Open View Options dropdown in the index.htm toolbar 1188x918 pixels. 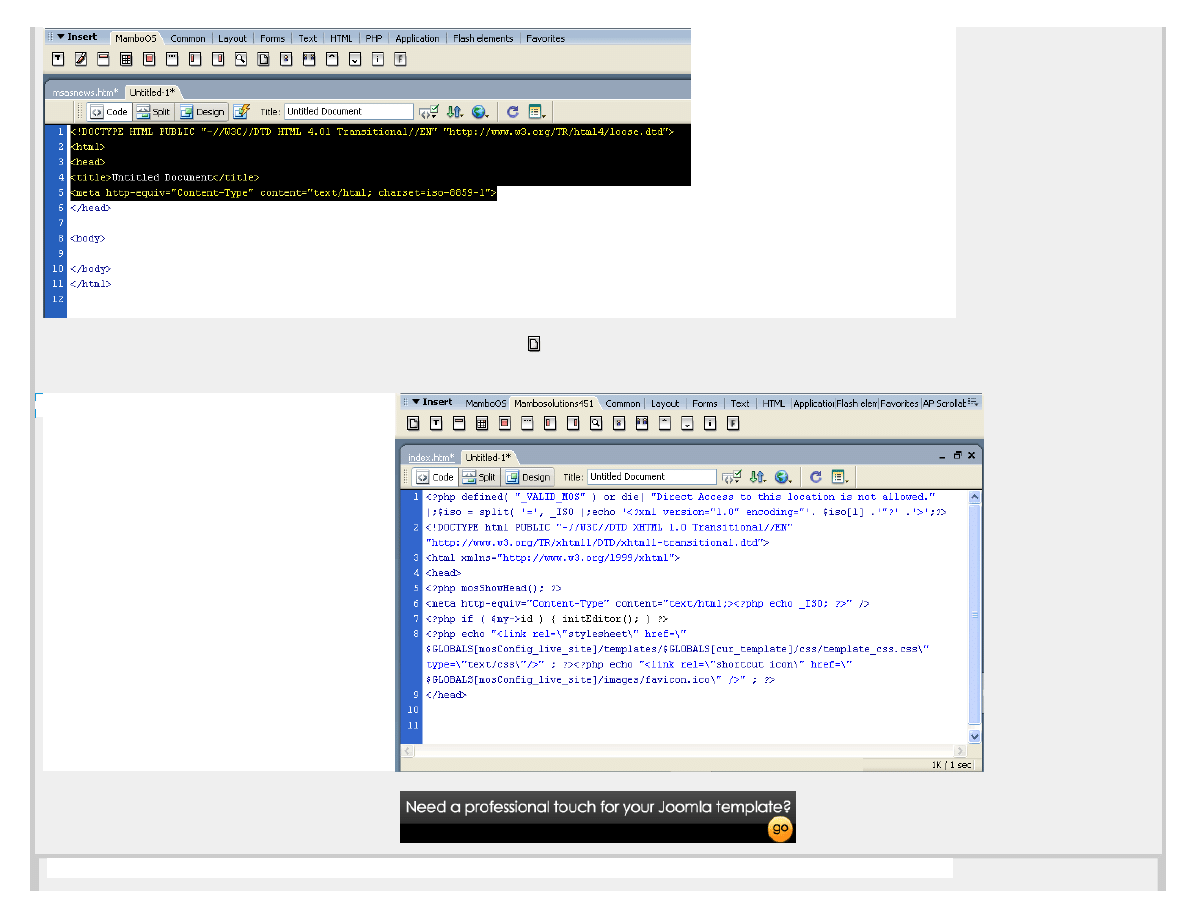(x=841, y=477)
